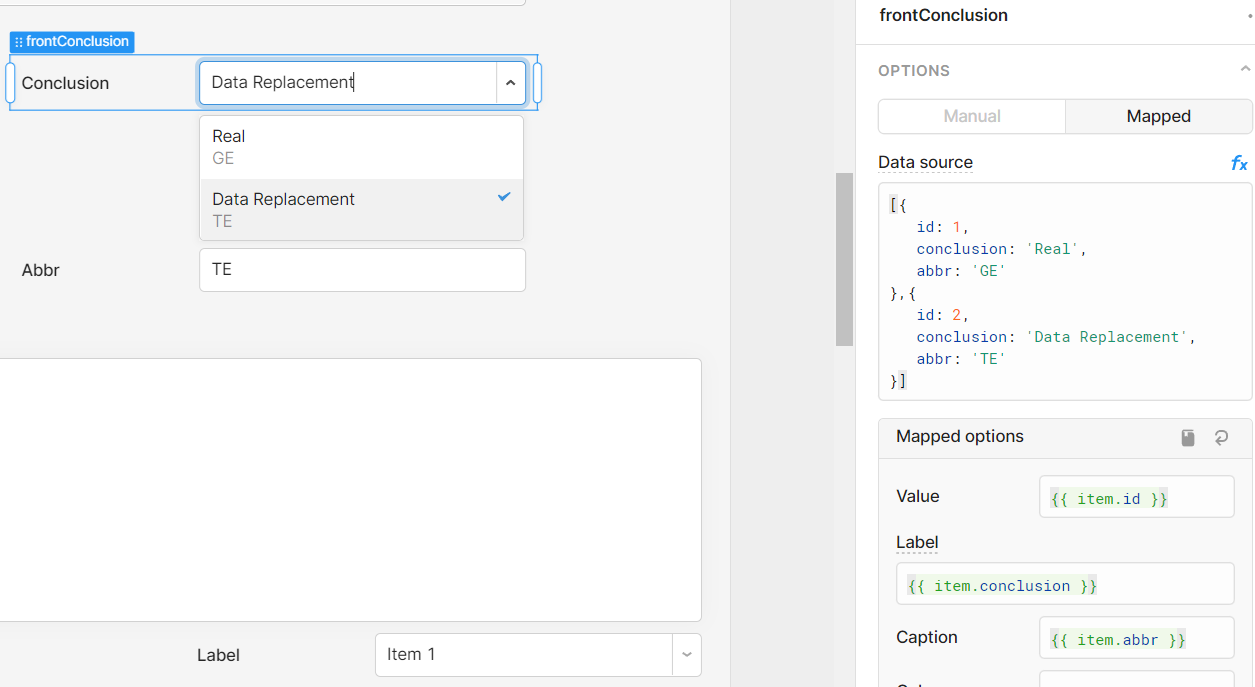Click the Label field with item.conclusion
The image size is (1255, 687).
[x=1065, y=584]
